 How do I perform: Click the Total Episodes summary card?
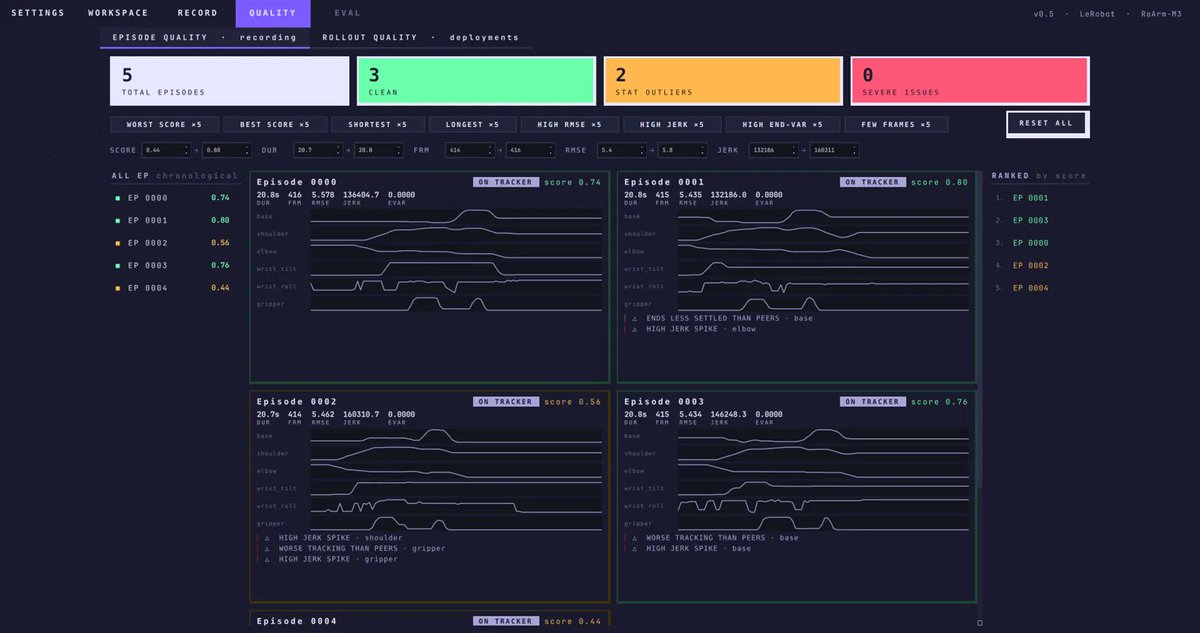(x=230, y=81)
